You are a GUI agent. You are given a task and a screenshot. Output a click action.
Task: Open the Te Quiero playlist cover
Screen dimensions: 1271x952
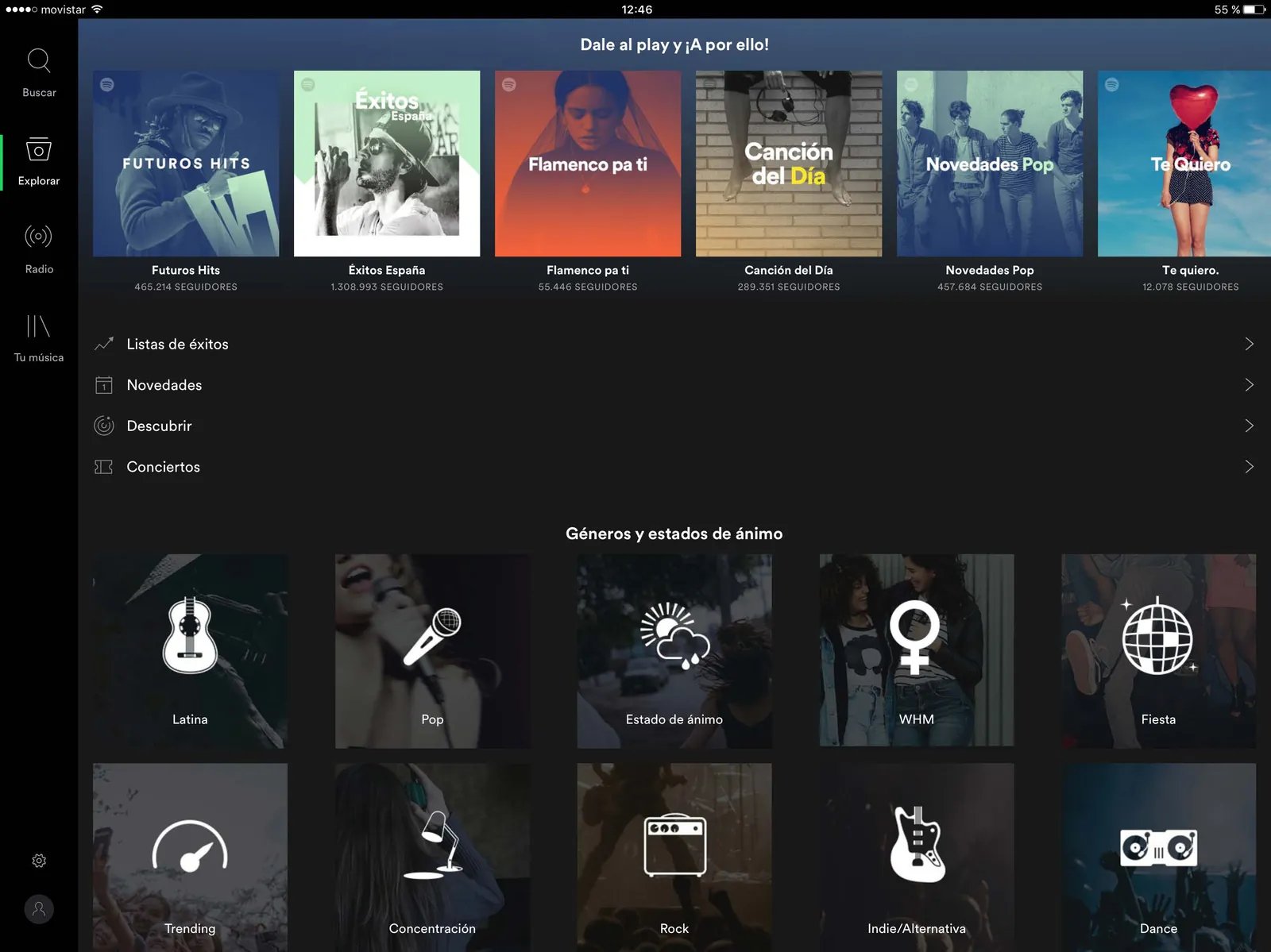1184,164
